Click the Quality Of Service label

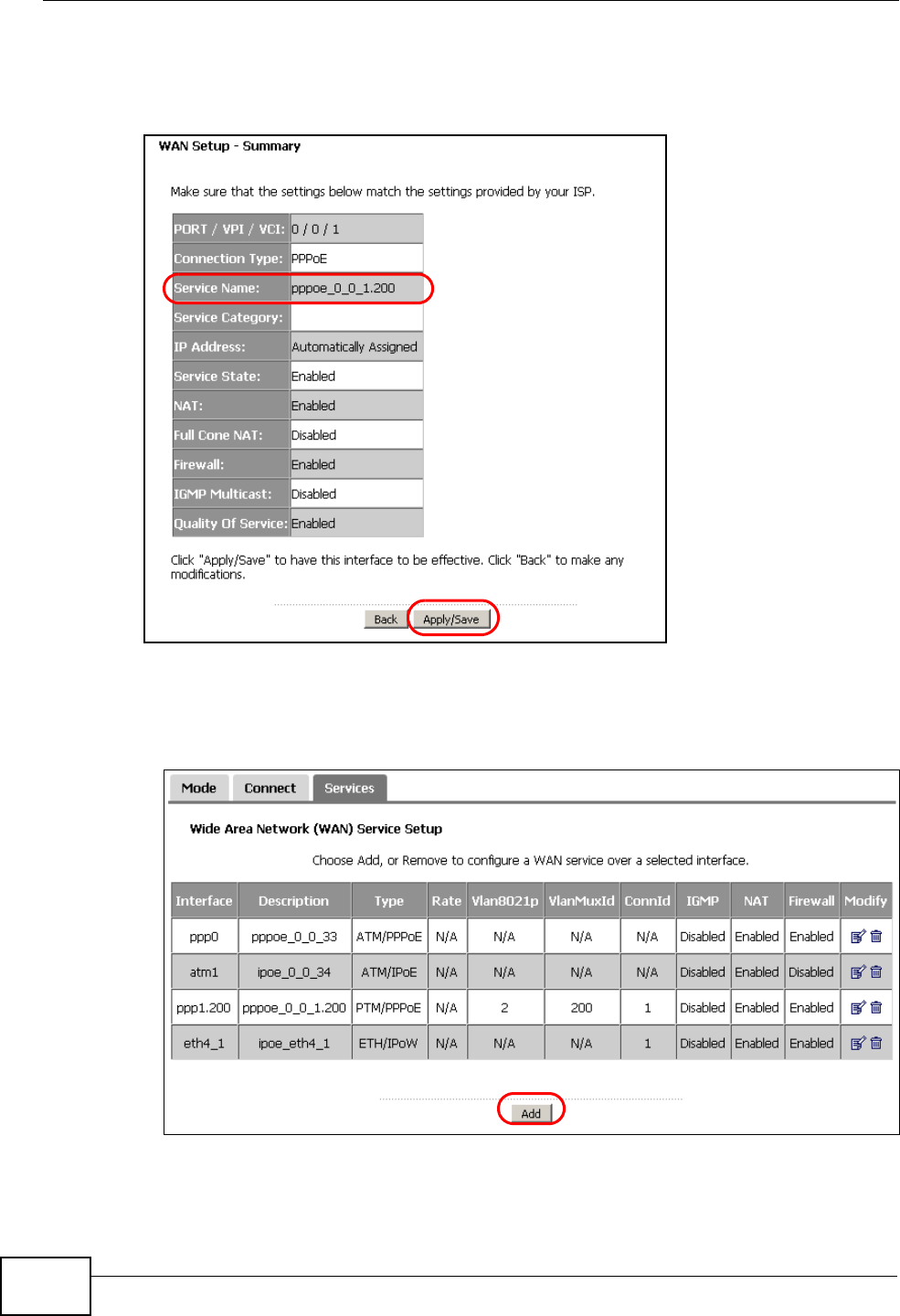coord(230,524)
